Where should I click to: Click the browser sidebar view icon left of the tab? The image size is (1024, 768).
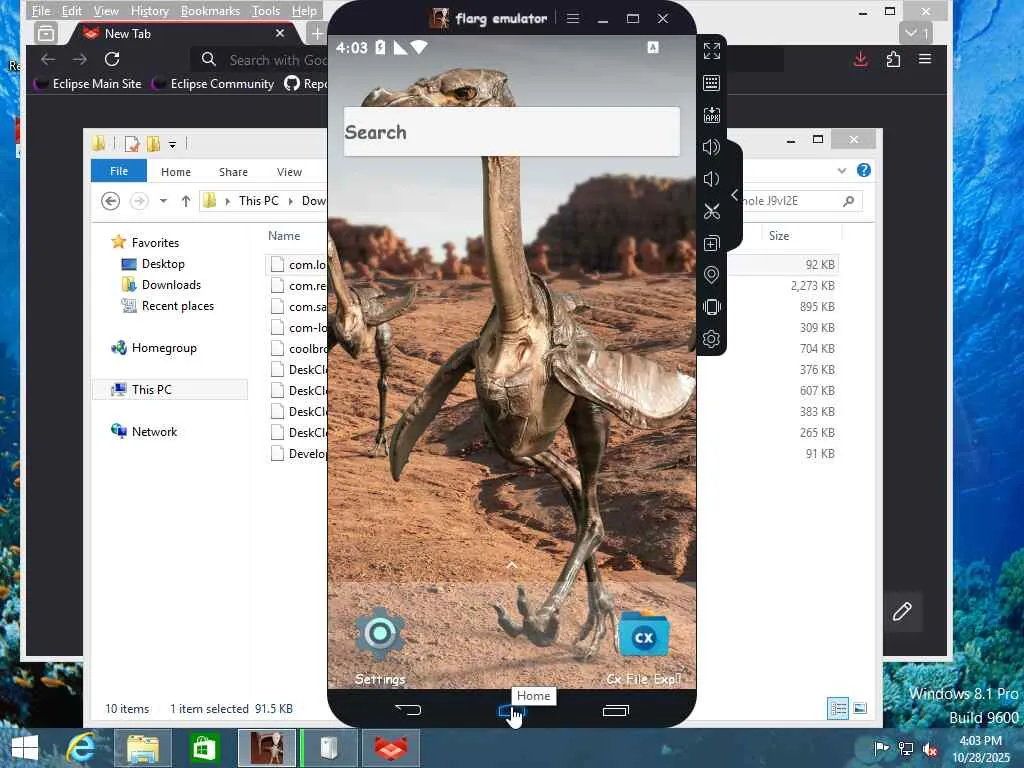point(46,33)
